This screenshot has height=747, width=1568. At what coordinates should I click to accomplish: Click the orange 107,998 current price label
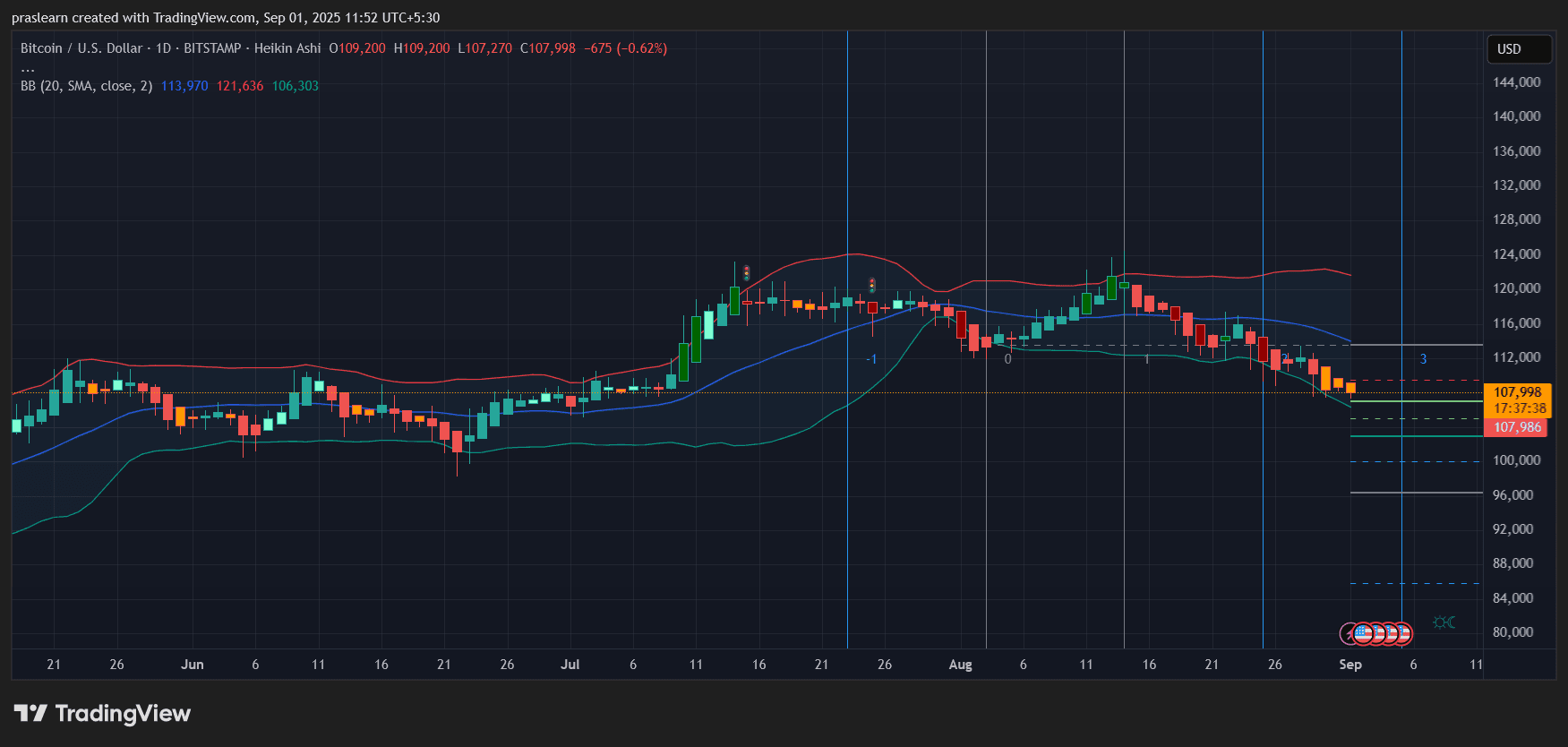pyautogui.click(x=1517, y=392)
